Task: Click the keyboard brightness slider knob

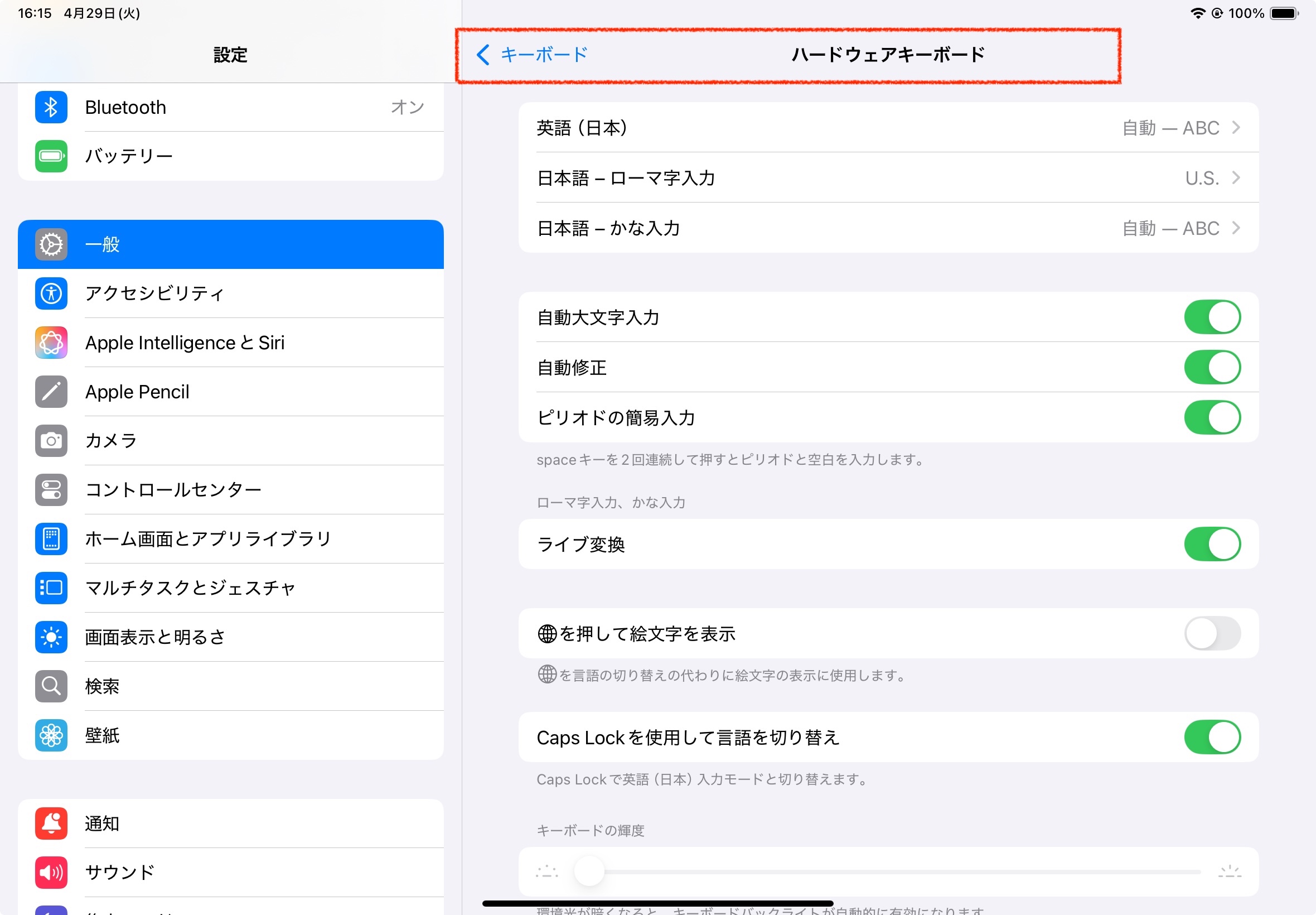Action: click(589, 871)
